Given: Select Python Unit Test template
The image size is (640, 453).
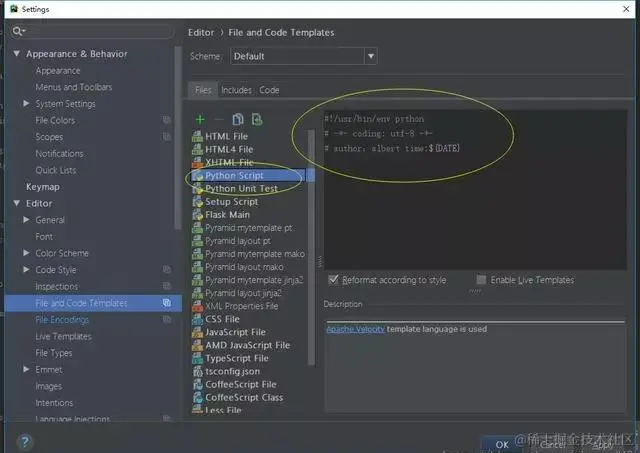Looking at the screenshot, I should coord(241,189).
